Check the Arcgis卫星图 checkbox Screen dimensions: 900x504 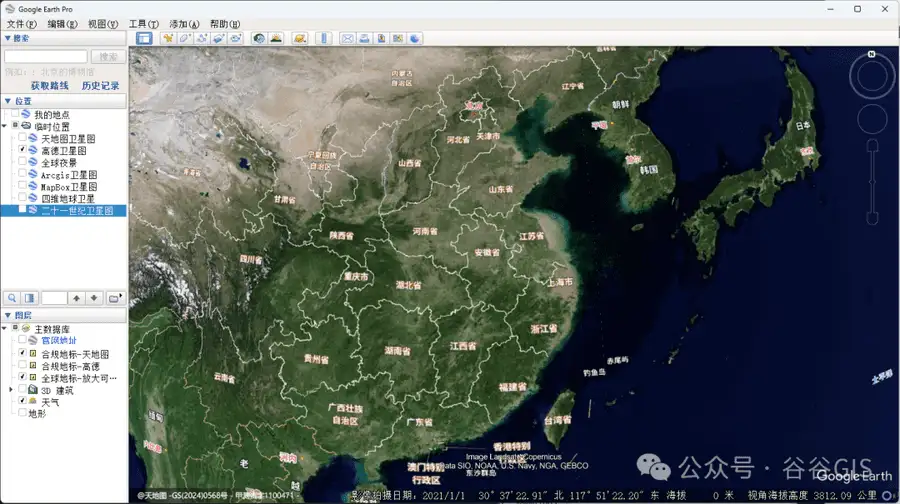click(x=22, y=174)
